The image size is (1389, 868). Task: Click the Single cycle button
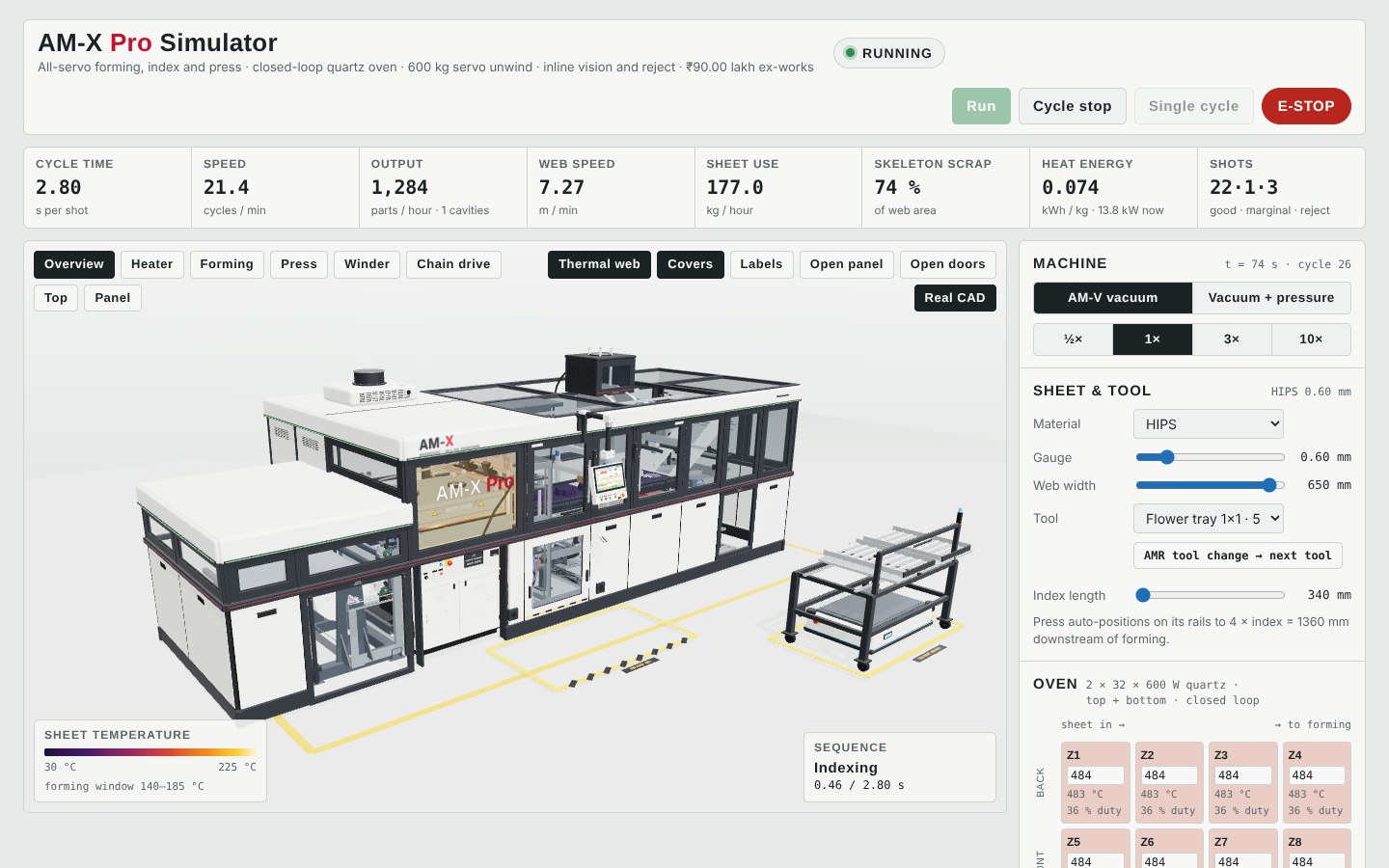1193,106
